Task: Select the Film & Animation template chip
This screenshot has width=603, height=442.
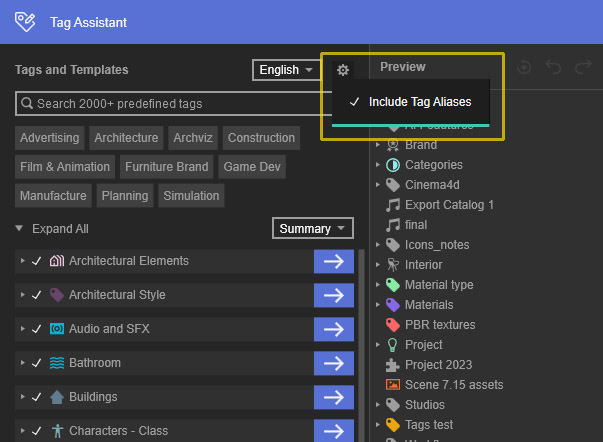Action: [65, 167]
